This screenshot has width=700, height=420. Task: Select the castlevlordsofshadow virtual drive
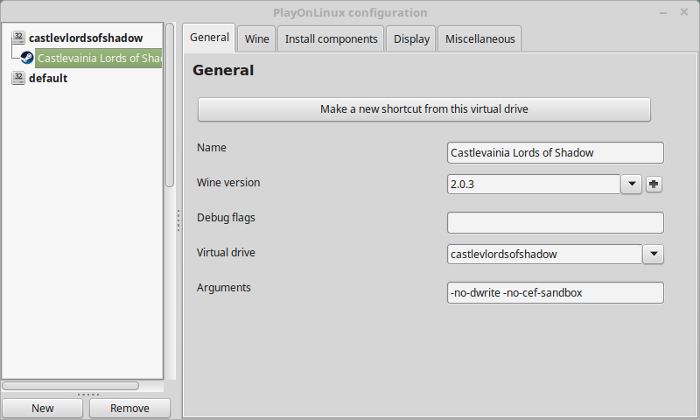[x=86, y=38]
